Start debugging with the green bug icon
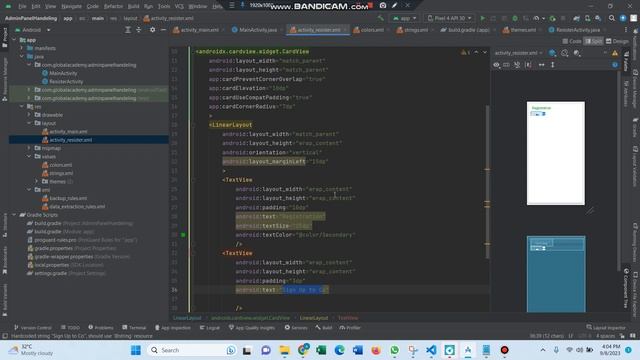640x360 pixels. click(x=515, y=18)
